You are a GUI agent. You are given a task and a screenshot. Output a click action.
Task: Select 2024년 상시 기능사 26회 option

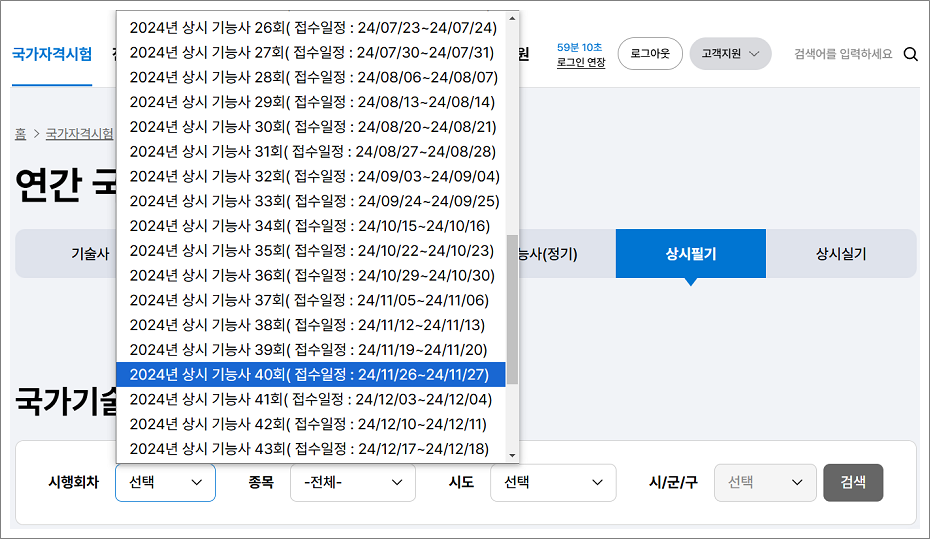(311, 28)
